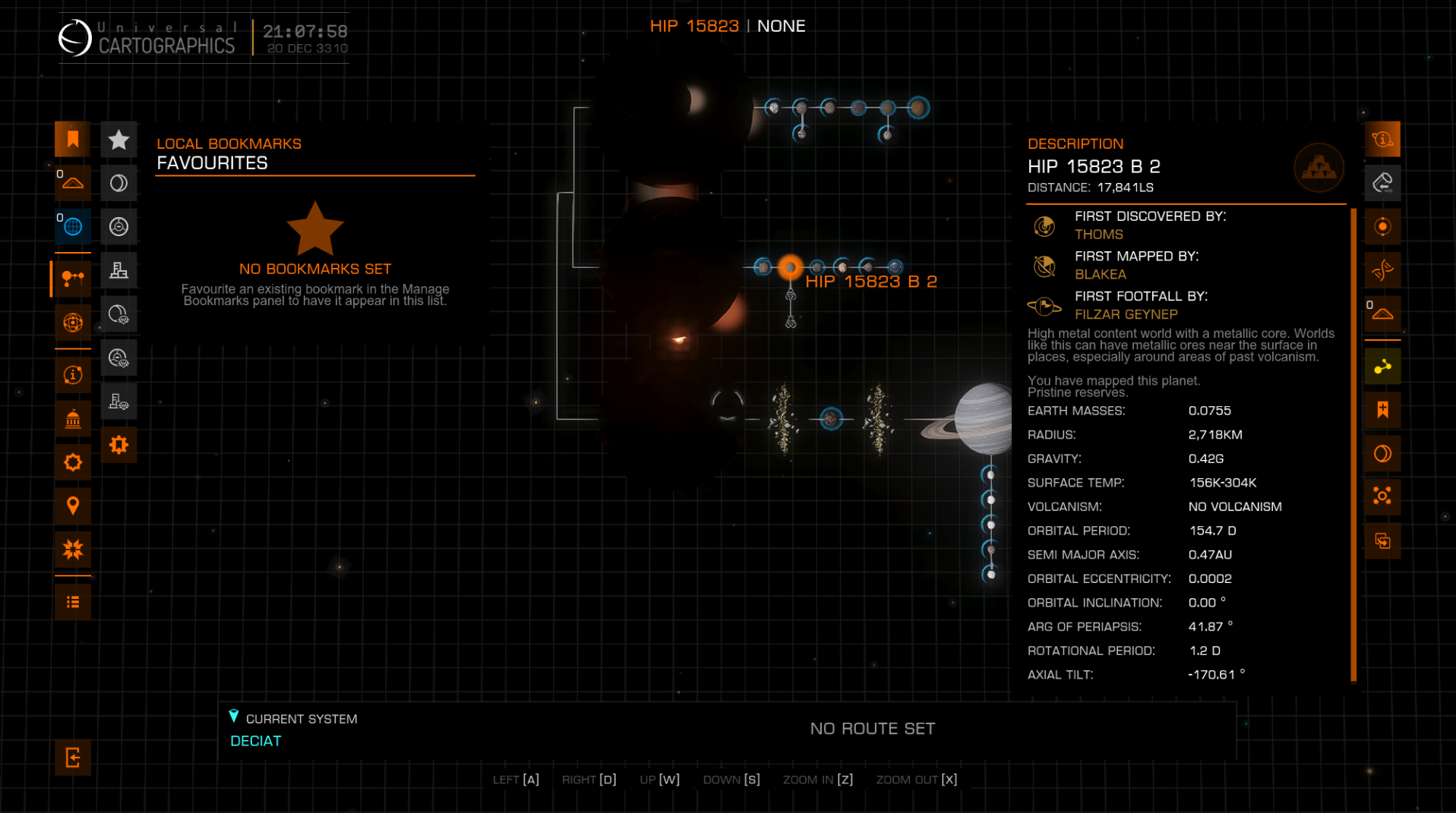1456x813 pixels.
Task: Switch to system map node view
Action: pyautogui.click(x=73, y=279)
